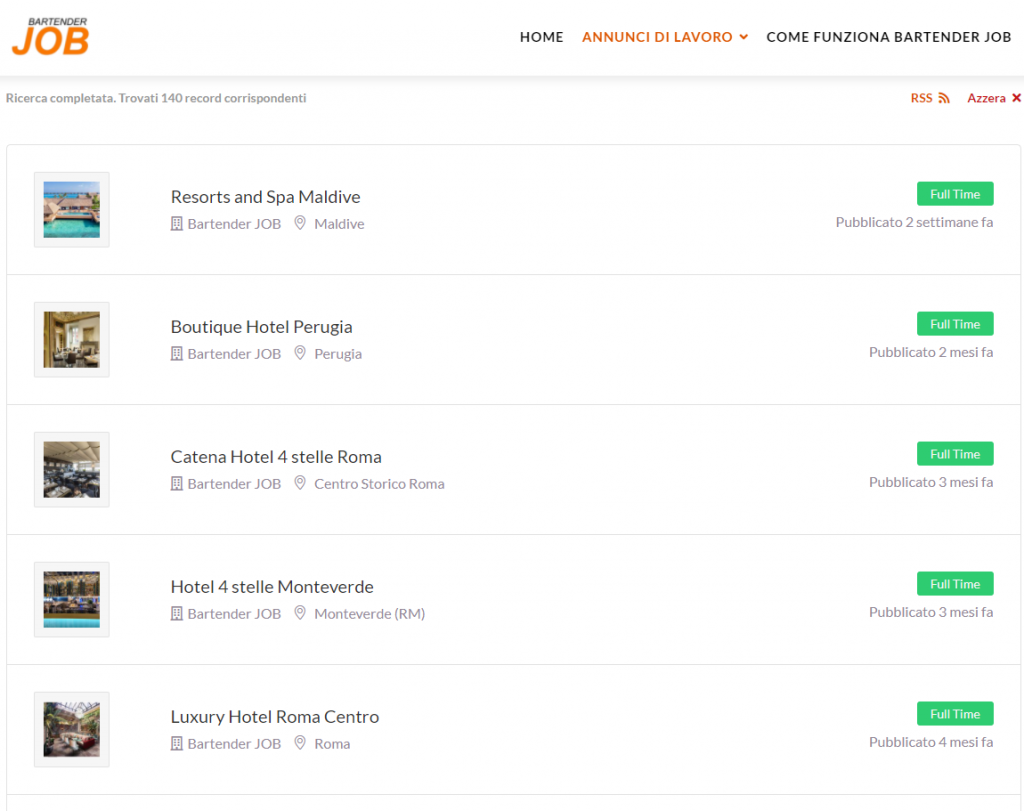Open the Resorts and Spa Maldive listing
Viewport: 1024px width, 811px height.
pyautogui.click(x=265, y=197)
